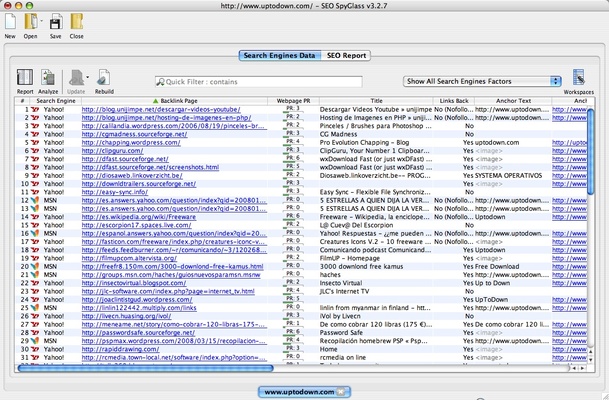609x400 pixels.
Task: Sort by Backlink Page column header
Action: (175, 101)
